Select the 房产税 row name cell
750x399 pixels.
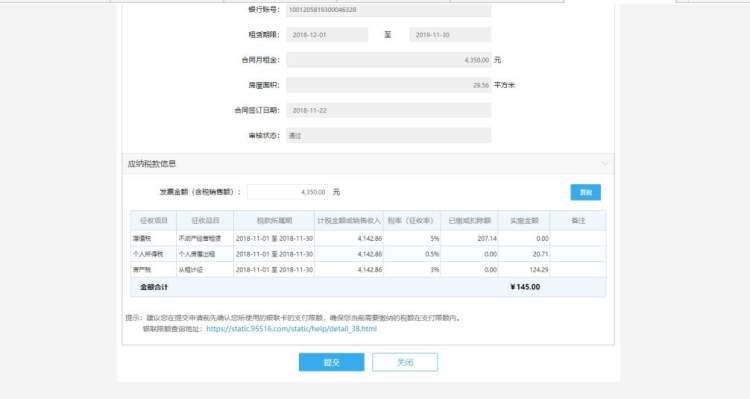click(x=154, y=270)
